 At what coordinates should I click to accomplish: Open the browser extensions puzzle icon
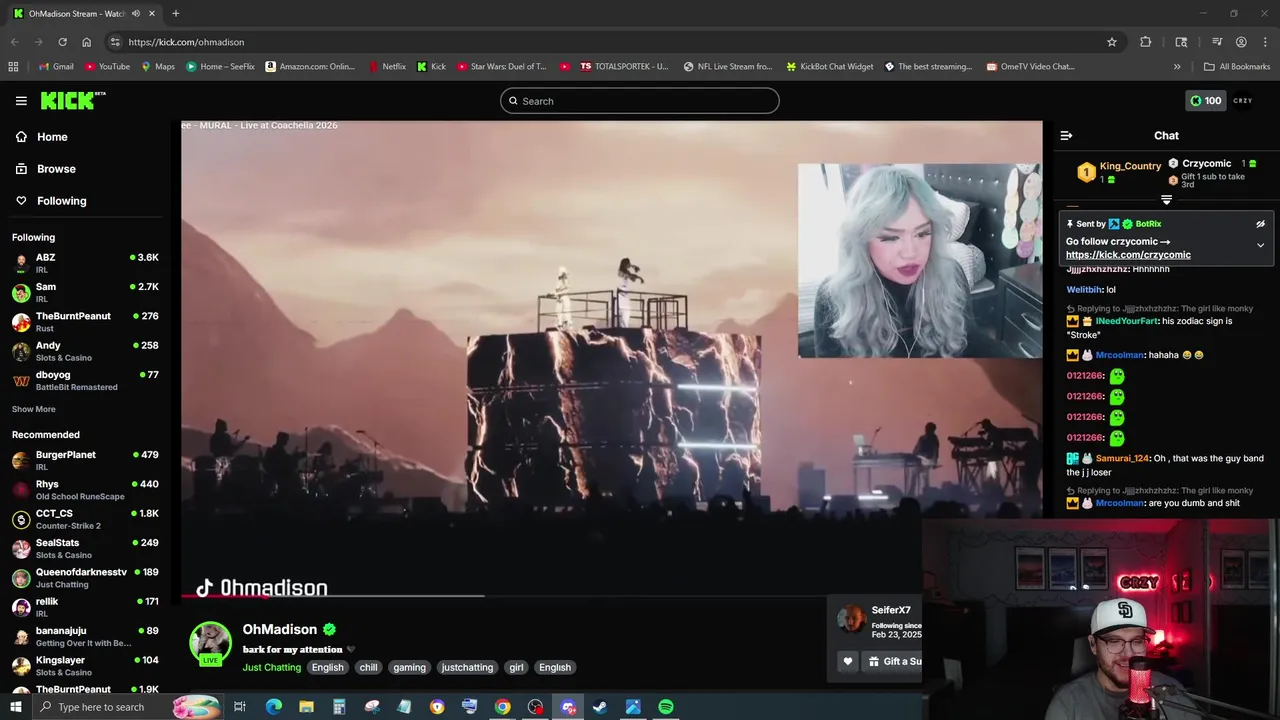tap(1145, 42)
